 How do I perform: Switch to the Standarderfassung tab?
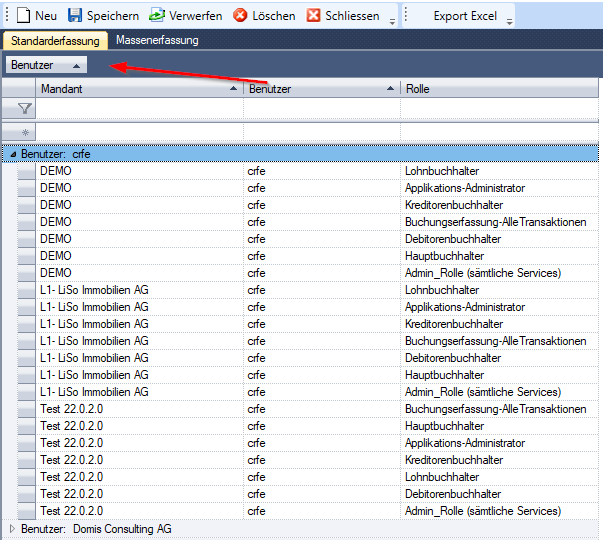point(55,41)
